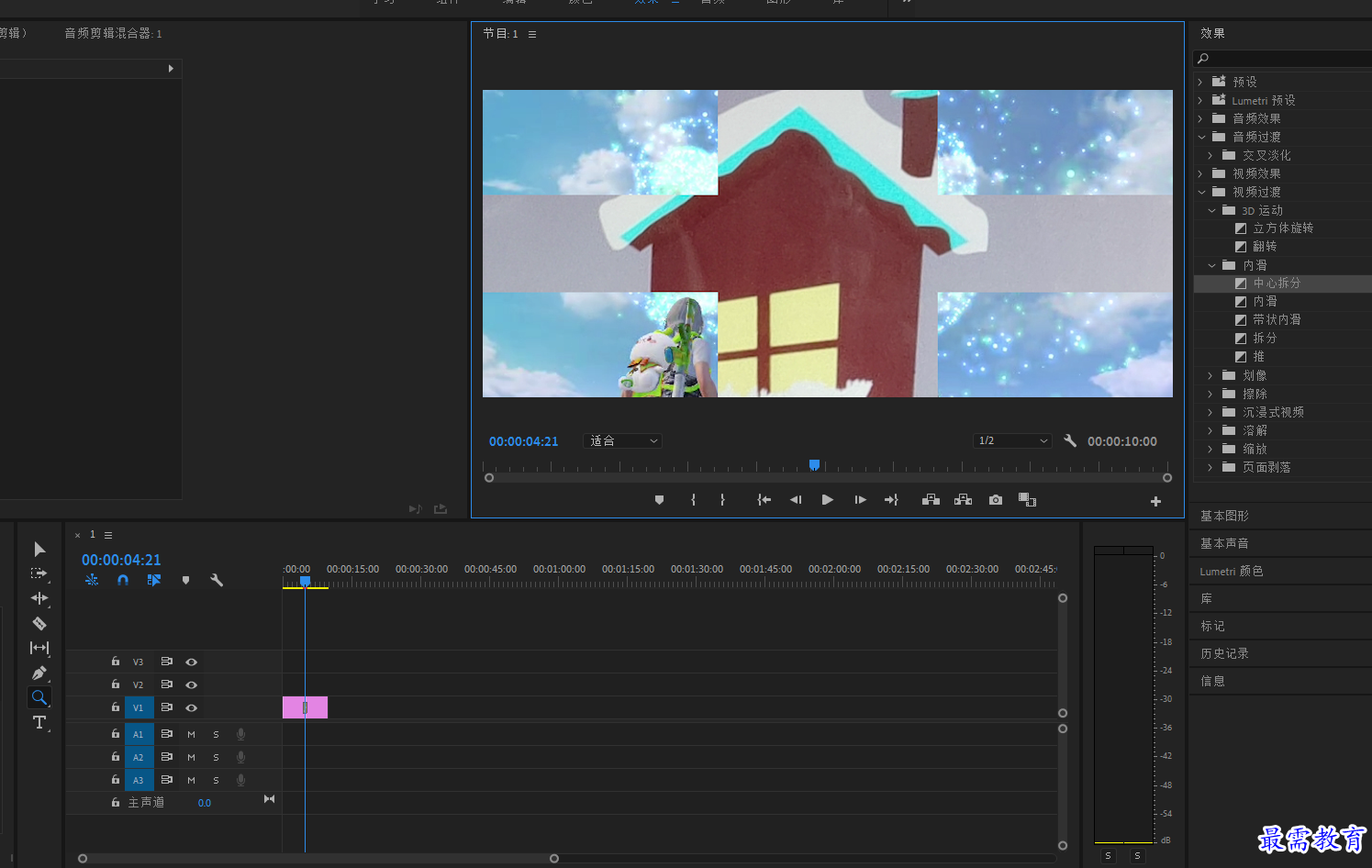Toggle nest sequence insert mode in timeline

[x=92, y=580]
